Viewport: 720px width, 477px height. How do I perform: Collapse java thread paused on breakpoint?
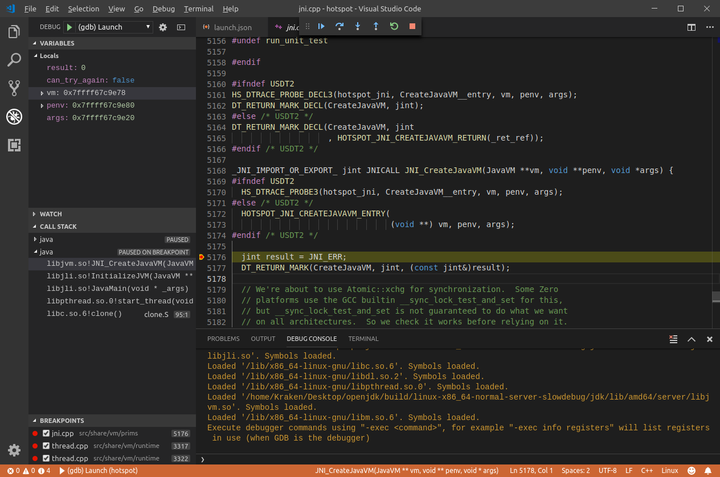[x=35, y=252]
